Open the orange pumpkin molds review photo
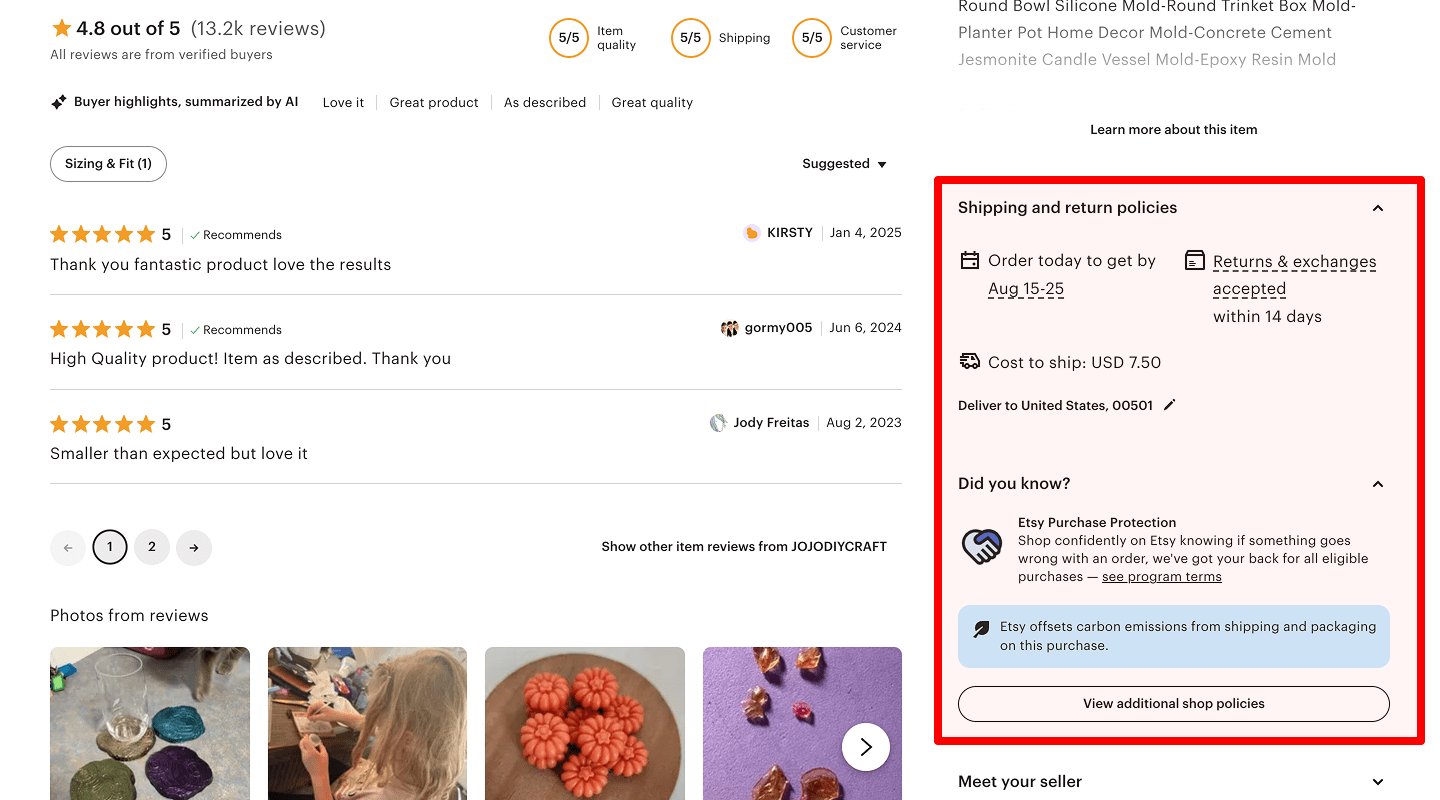The height and width of the screenshot is (800, 1440). click(x=584, y=722)
